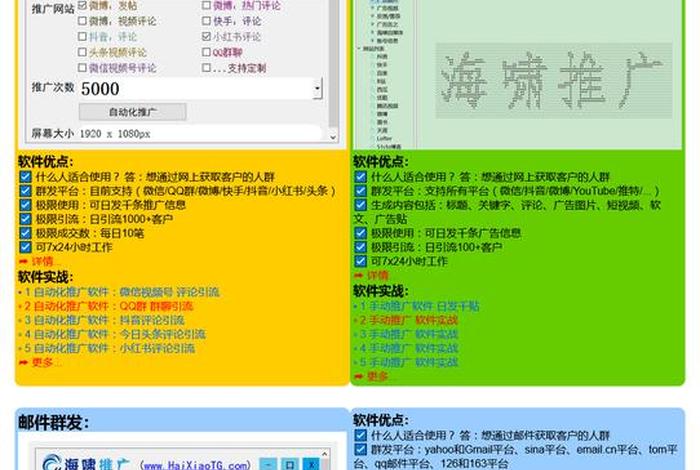Open the 推广次数 dropdown arrow
The width and height of the screenshot is (700, 470).
click(x=317, y=88)
